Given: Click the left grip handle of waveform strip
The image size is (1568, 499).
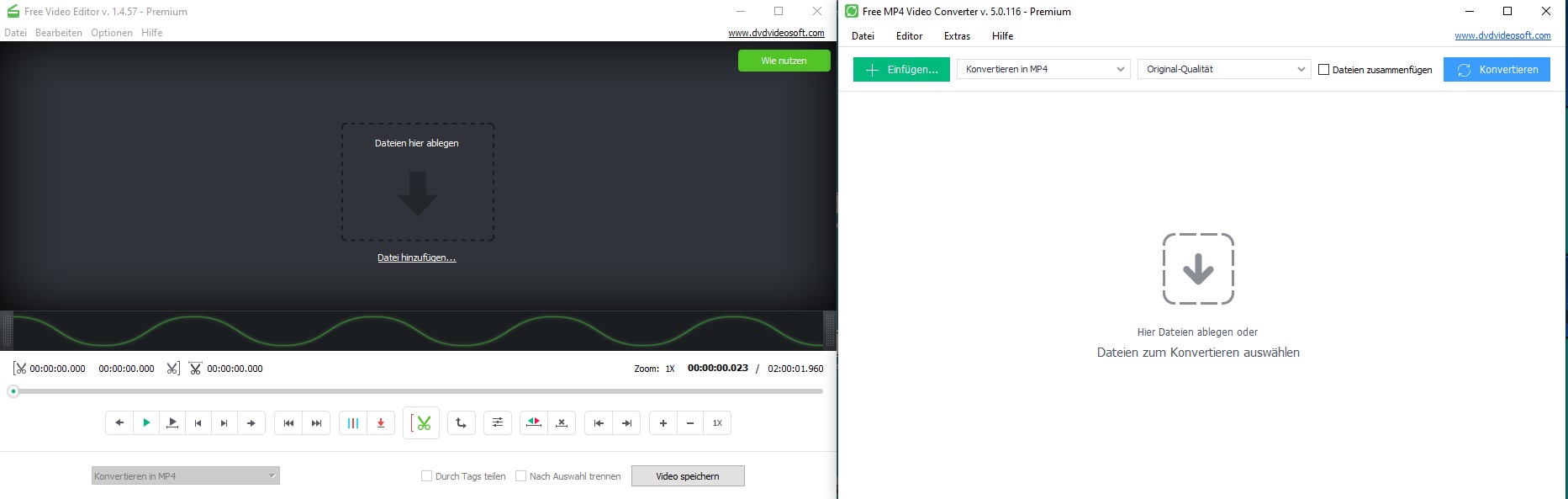Looking at the screenshot, I should 7,330.
